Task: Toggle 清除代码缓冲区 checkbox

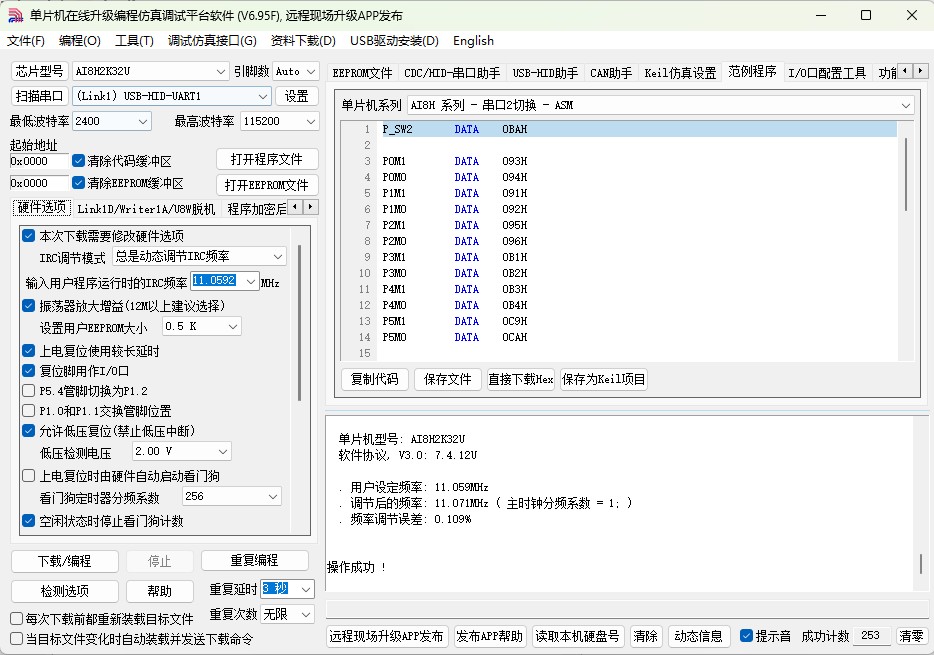Action: point(78,161)
